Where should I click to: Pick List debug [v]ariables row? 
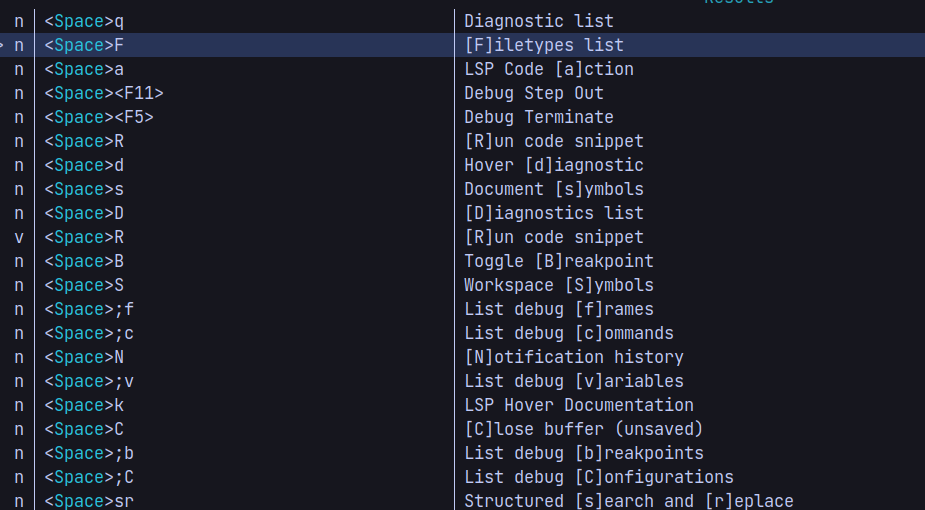pos(462,381)
